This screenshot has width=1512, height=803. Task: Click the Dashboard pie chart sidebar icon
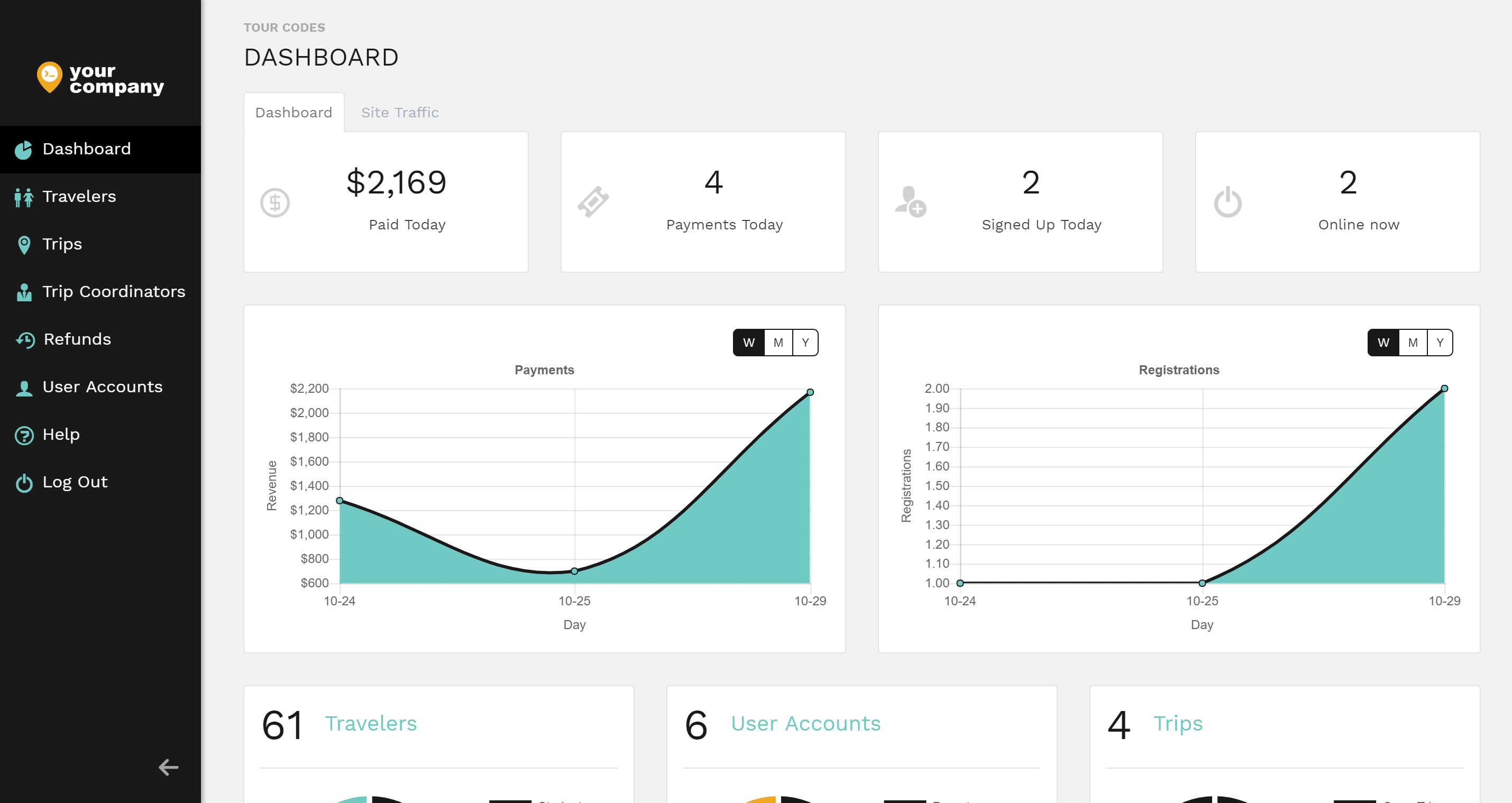23,150
